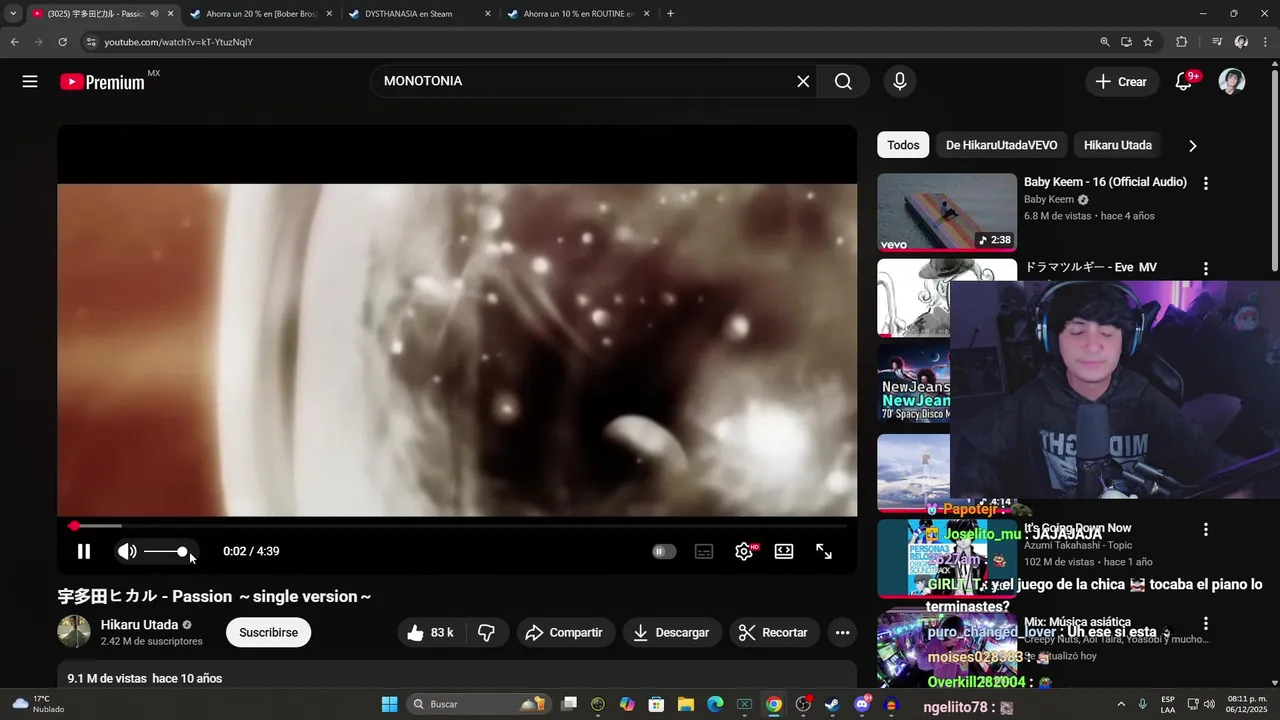Open browser extensions puzzle icon
1280x720 pixels.
[x=1181, y=42]
